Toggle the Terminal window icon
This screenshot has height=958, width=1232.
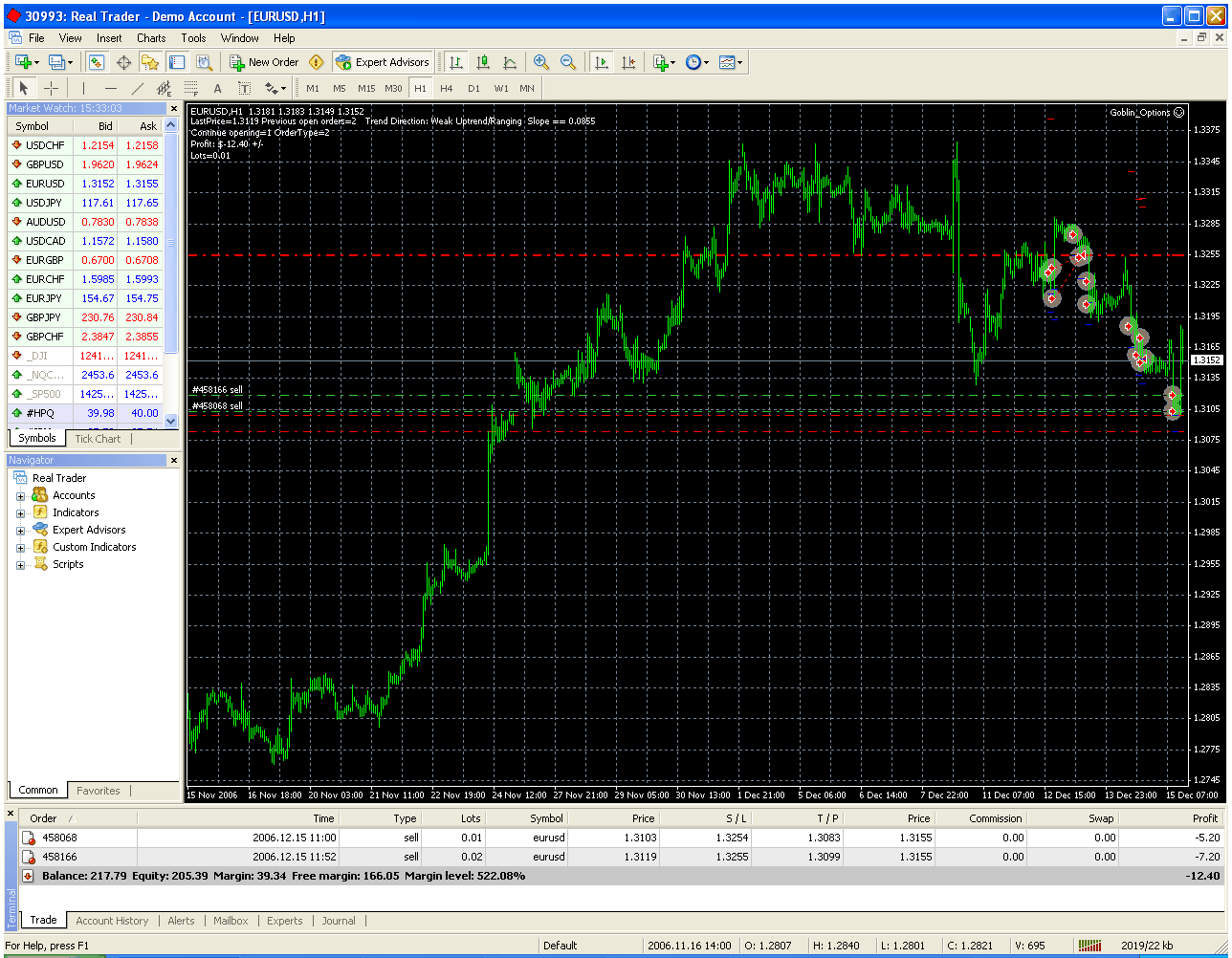[177, 62]
